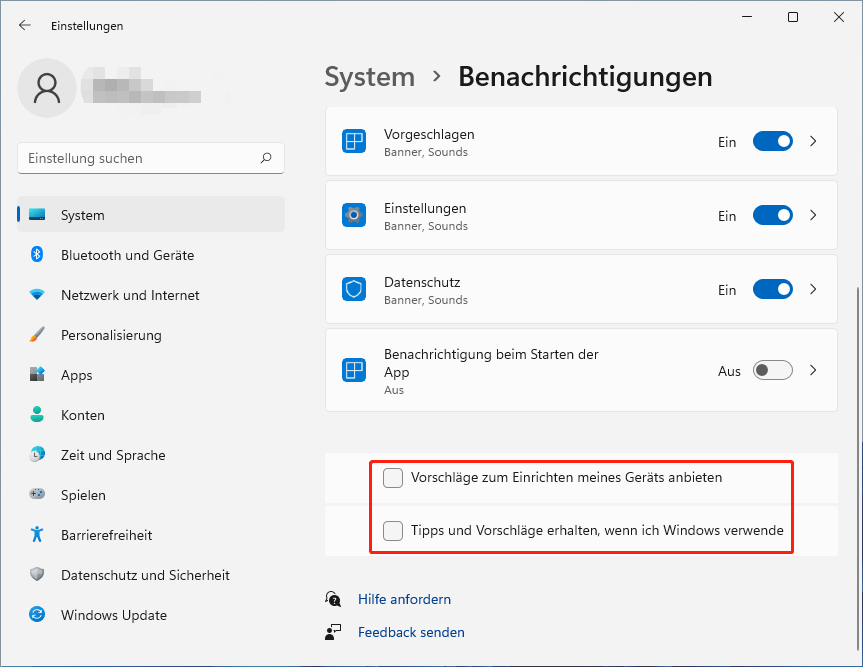Click the Datenschutz shield app icon

coord(354,289)
